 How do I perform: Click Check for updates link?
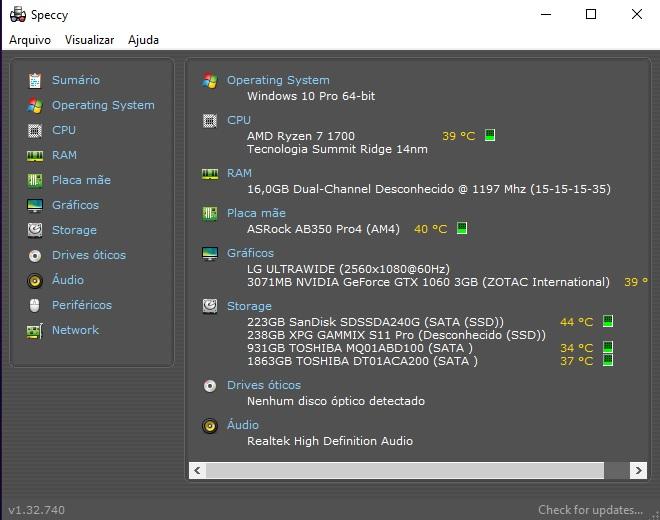coord(590,510)
